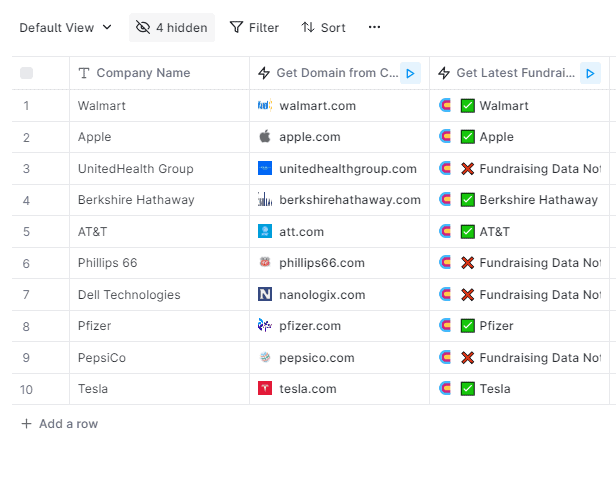Open the Default View dropdown
This screenshot has height=491, width=616.
coord(66,27)
